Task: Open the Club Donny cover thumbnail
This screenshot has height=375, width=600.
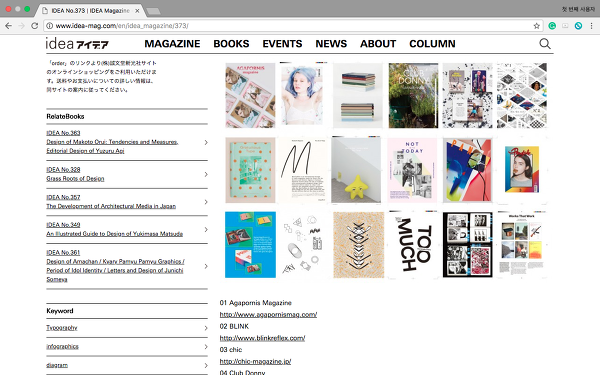Action: [413, 95]
